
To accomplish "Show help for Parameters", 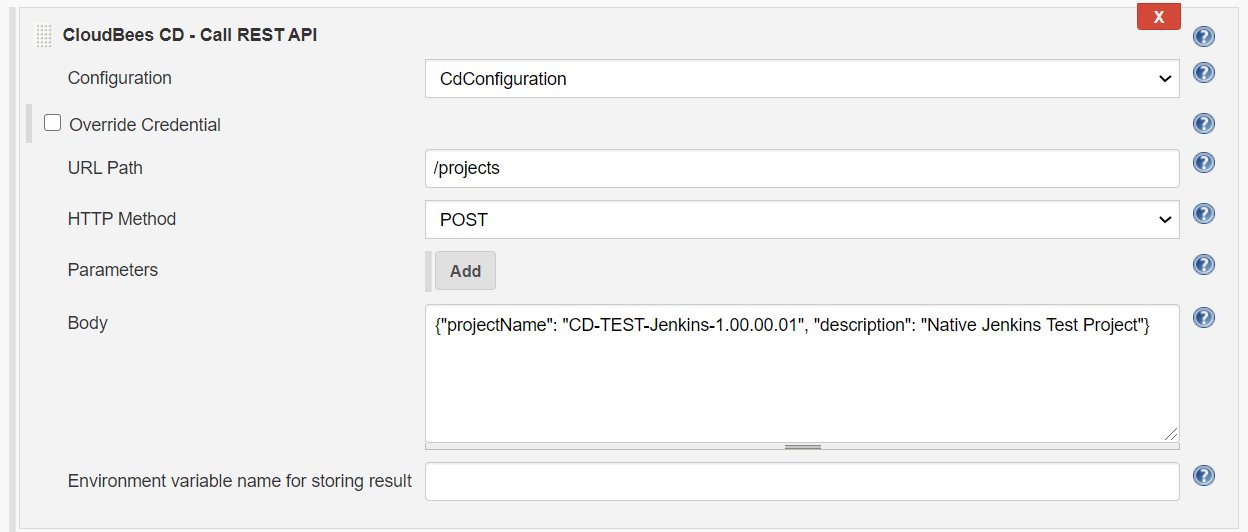I will (x=1204, y=265).
